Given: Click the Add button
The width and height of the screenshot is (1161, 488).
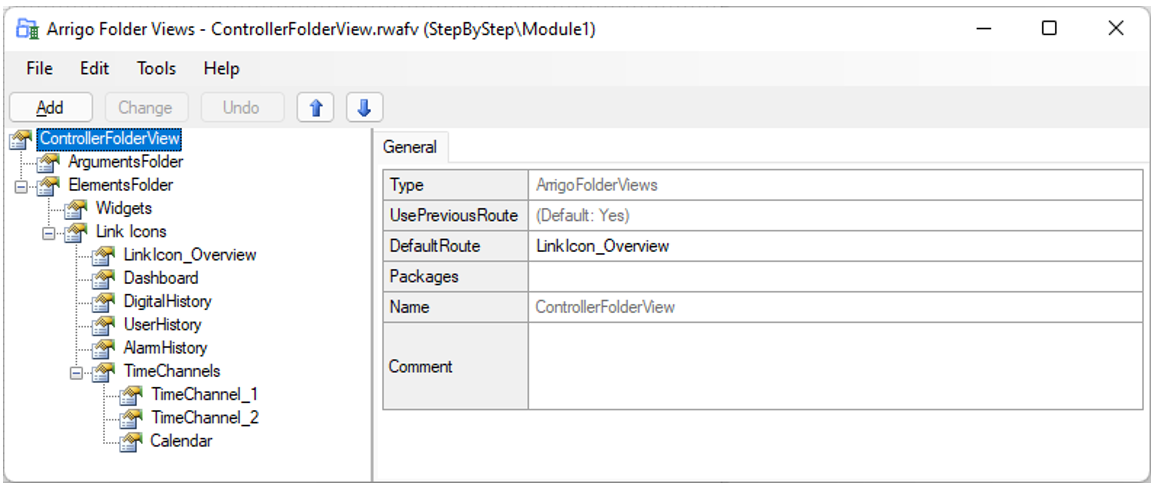Looking at the screenshot, I should tap(50, 107).
